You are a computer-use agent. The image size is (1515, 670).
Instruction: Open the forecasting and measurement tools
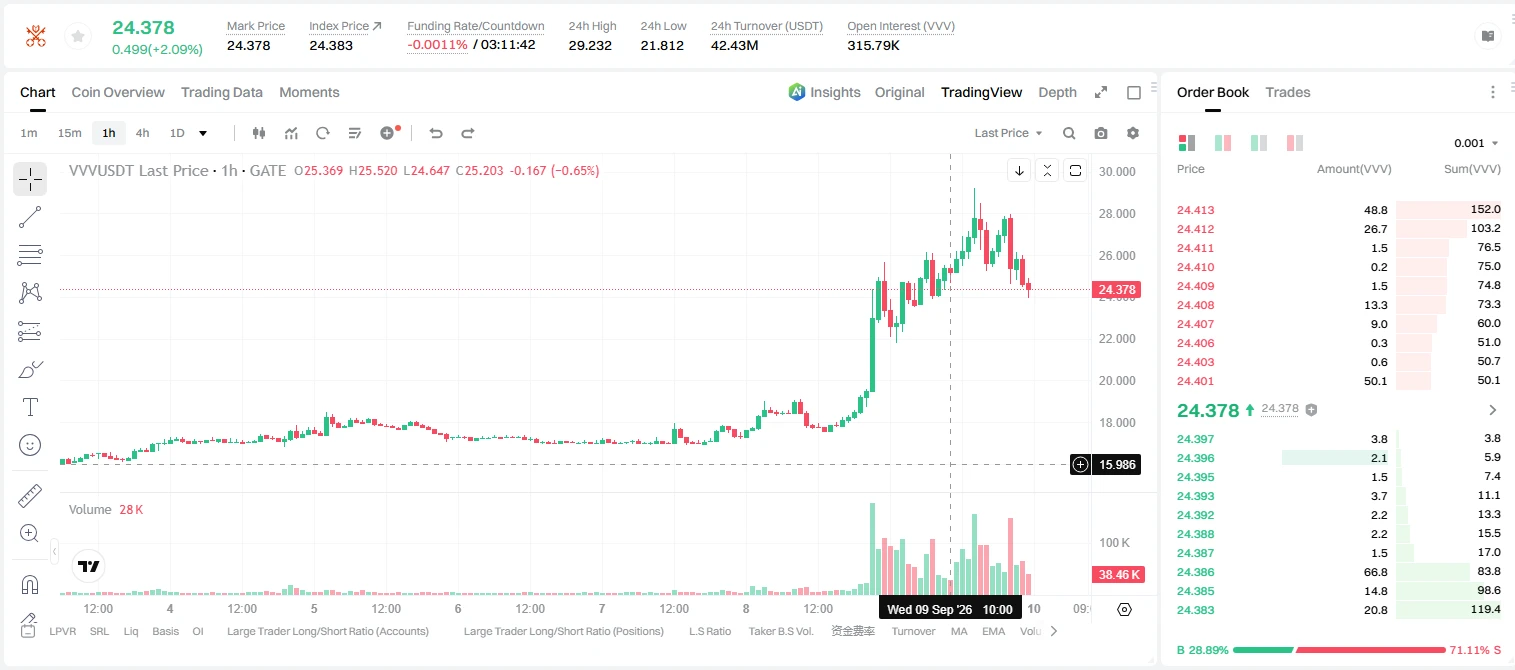point(30,331)
